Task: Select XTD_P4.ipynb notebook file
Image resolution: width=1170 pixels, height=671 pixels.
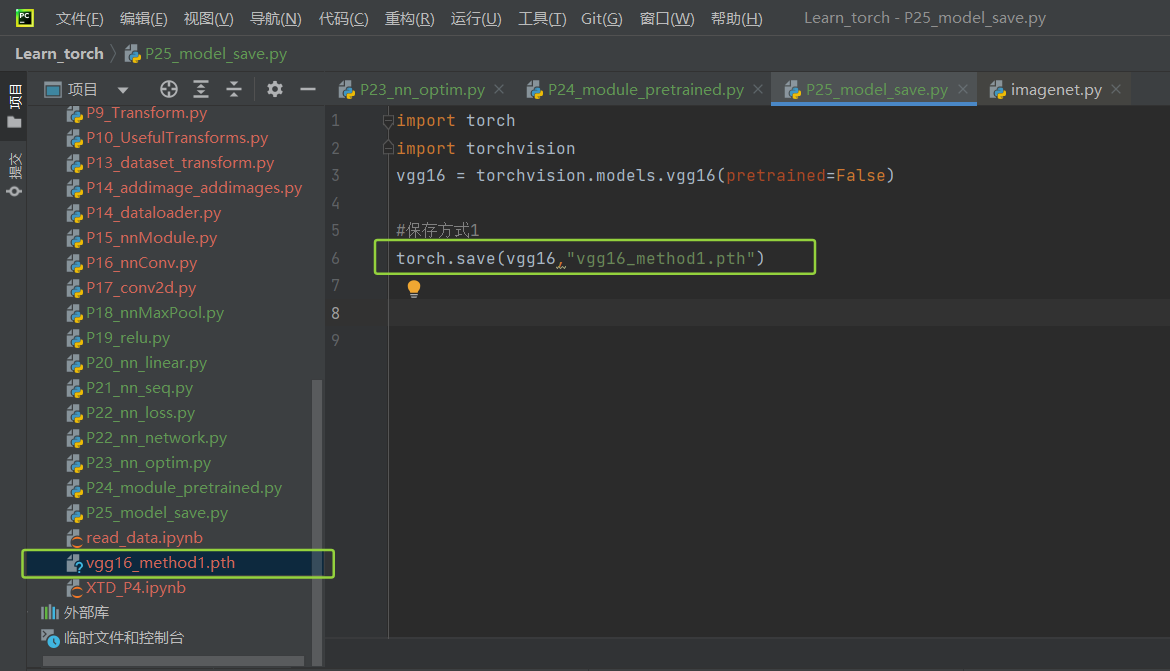Action: point(135,588)
